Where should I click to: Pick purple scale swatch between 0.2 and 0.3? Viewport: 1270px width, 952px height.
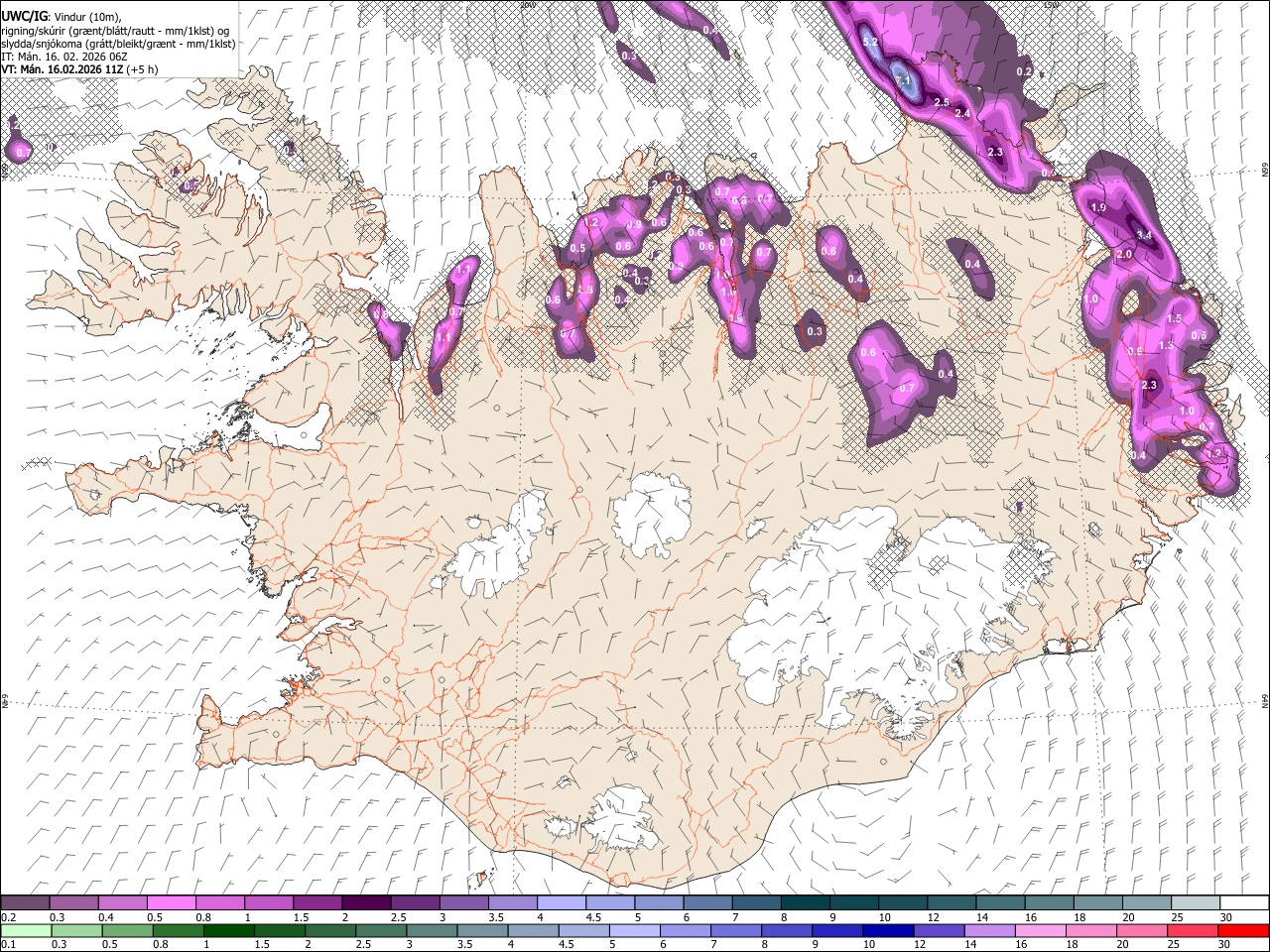click(x=26, y=903)
